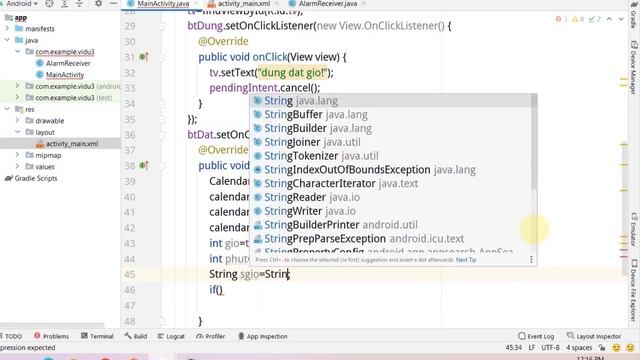Choose StringReader java.io suggestion
Viewport: 640px width, 360px height.
coord(391,197)
